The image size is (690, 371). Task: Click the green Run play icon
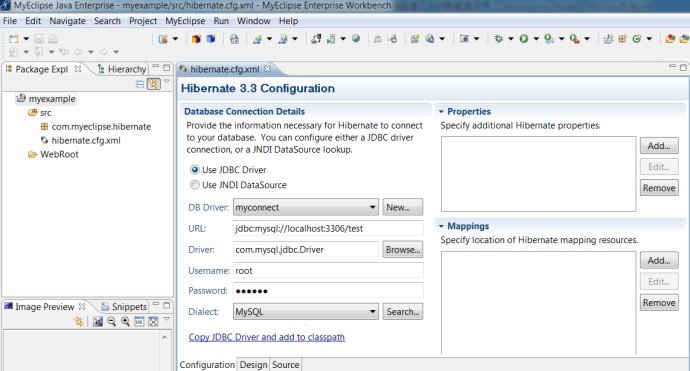[x=523, y=39]
